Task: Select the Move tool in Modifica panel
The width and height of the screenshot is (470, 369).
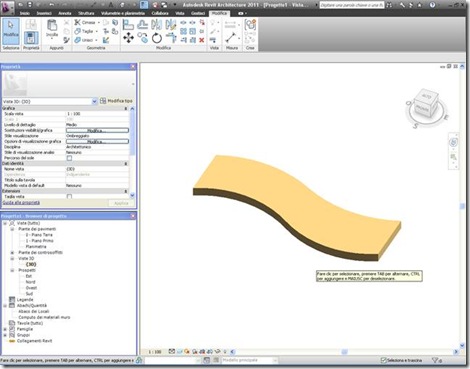Action: [128, 38]
